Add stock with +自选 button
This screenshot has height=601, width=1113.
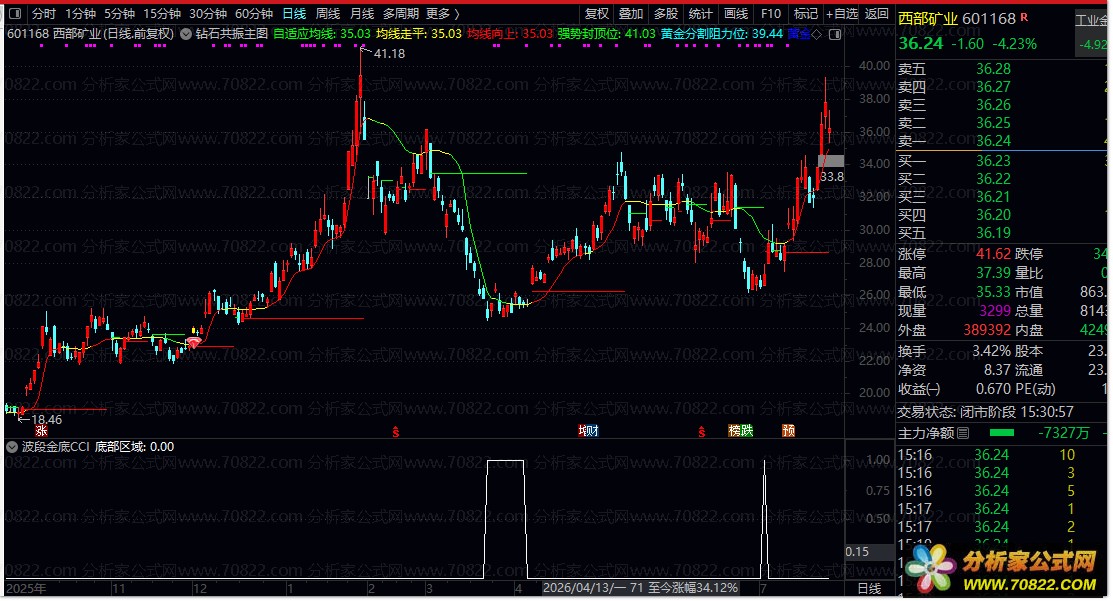[842, 13]
